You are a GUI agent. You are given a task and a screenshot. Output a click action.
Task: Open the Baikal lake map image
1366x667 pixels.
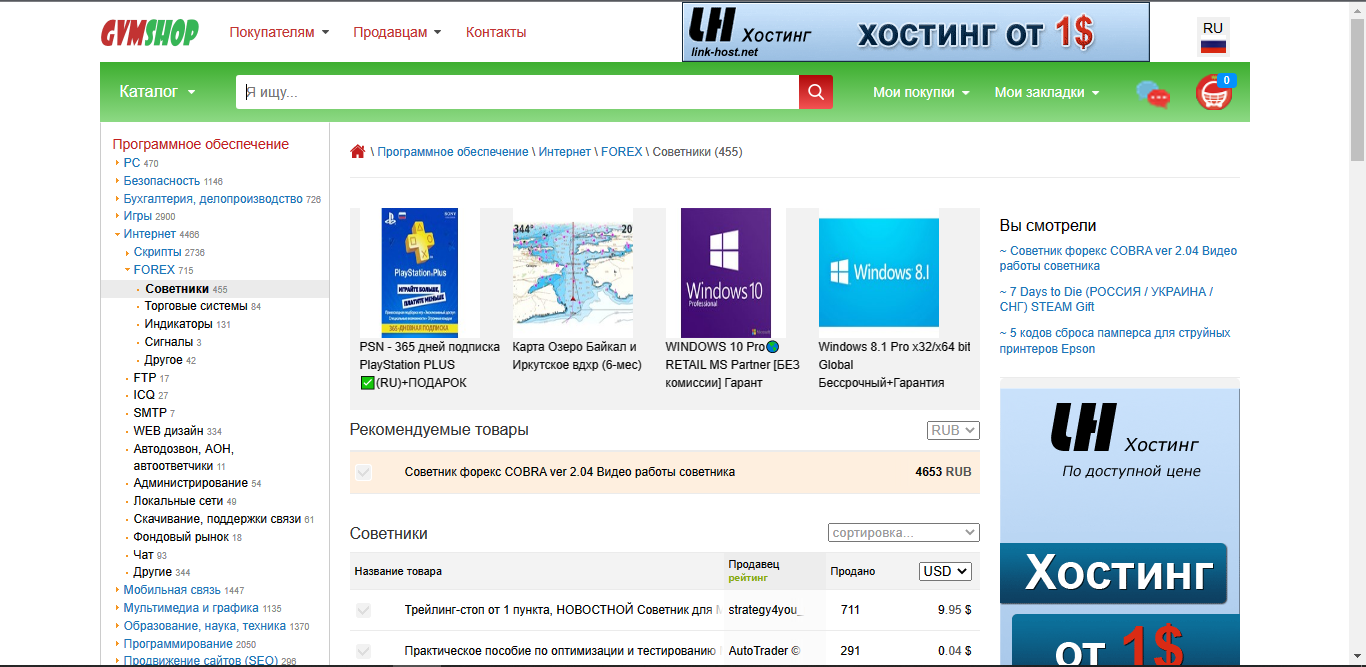pos(573,273)
